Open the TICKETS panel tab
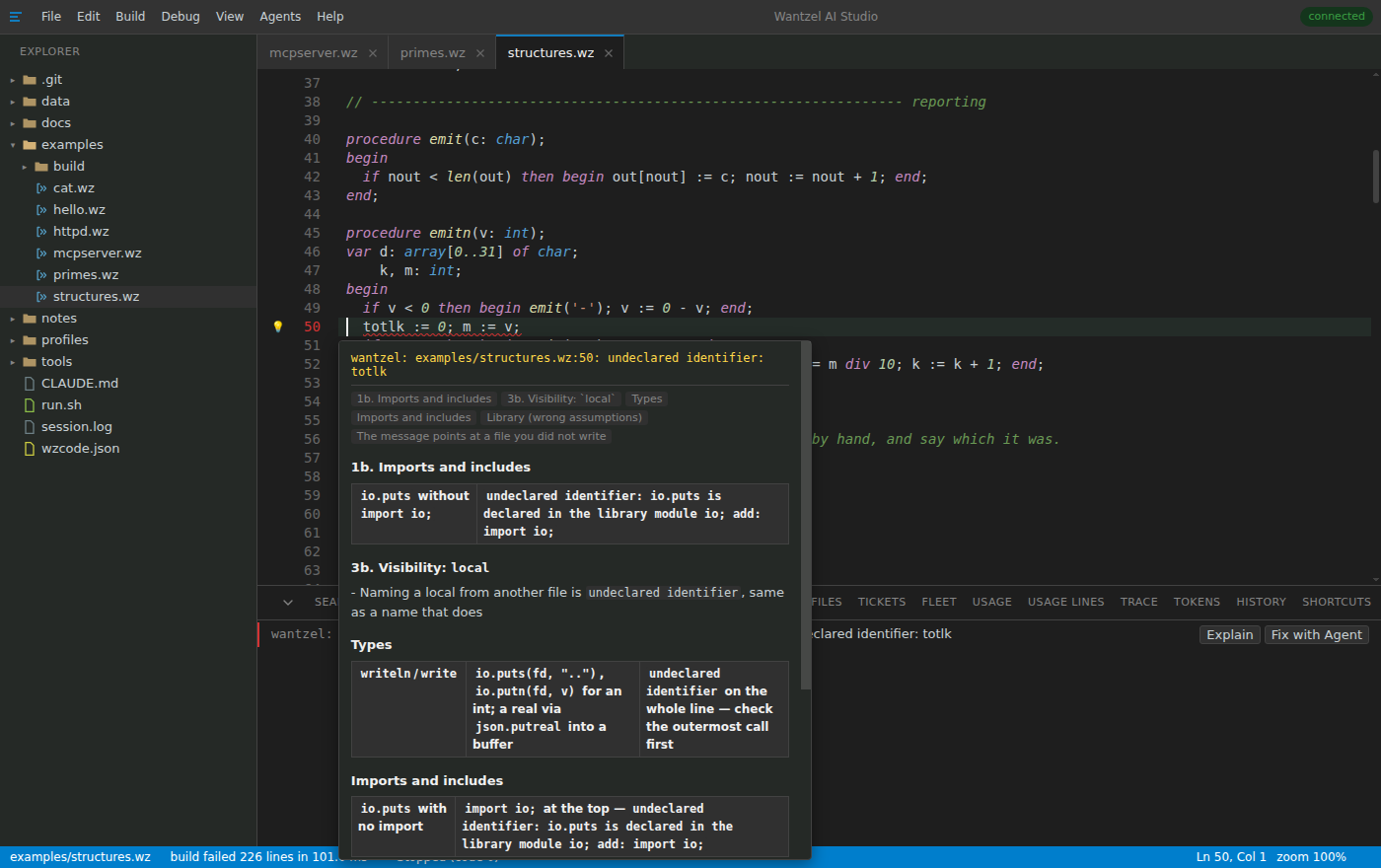Screen dimensions: 1381x868 [882, 602]
